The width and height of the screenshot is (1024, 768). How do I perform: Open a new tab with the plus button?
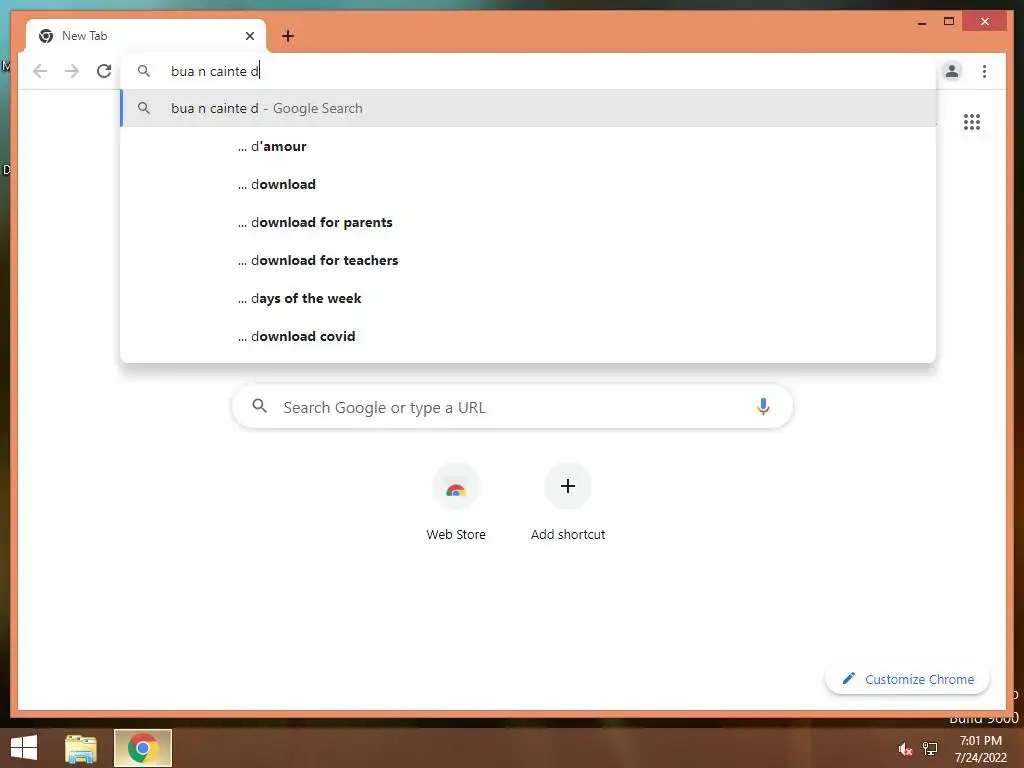pos(288,36)
